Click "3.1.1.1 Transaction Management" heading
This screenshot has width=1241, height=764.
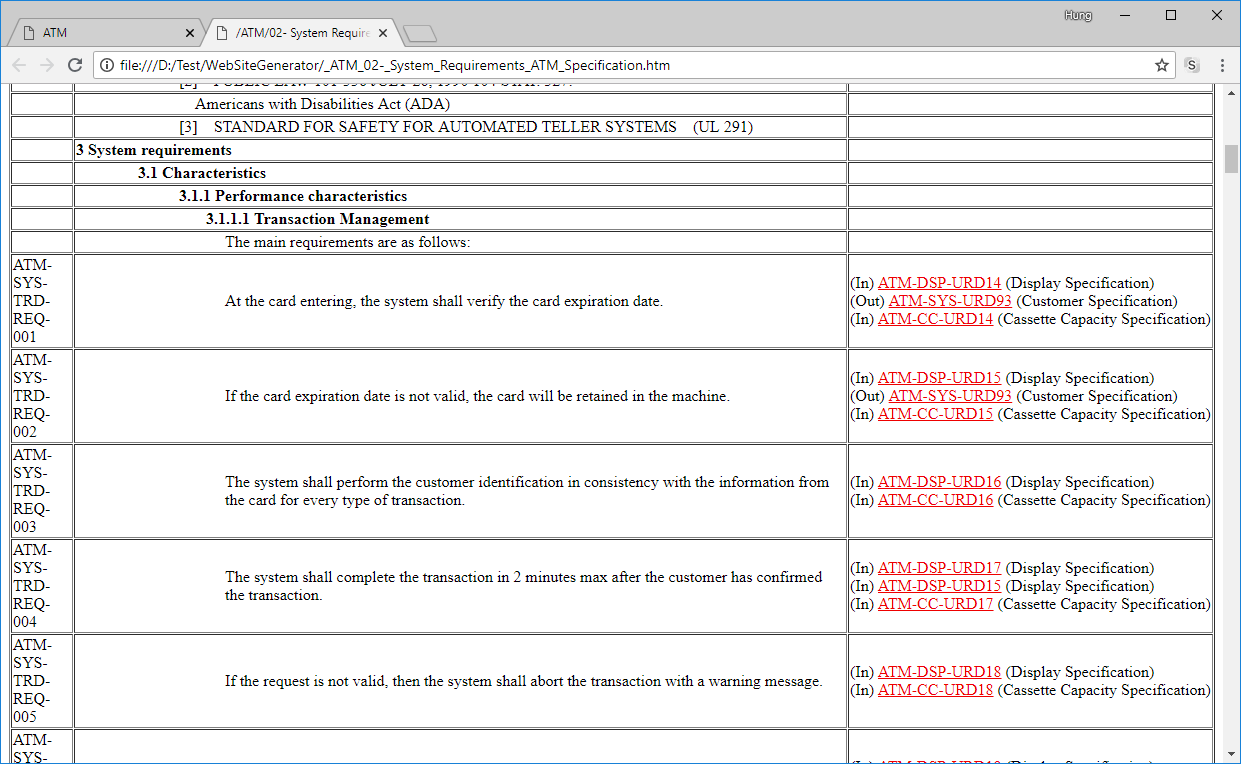(x=318, y=219)
